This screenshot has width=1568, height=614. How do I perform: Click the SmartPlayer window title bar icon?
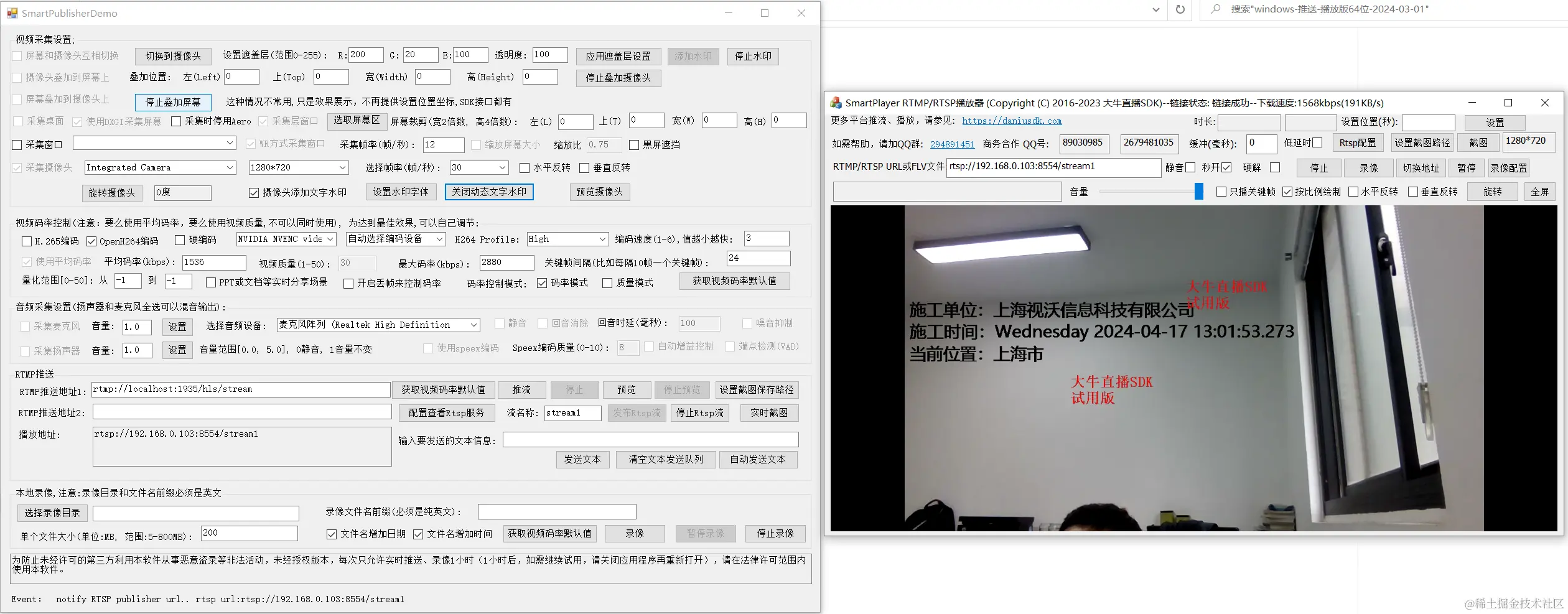pyautogui.click(x=836, y=103)
